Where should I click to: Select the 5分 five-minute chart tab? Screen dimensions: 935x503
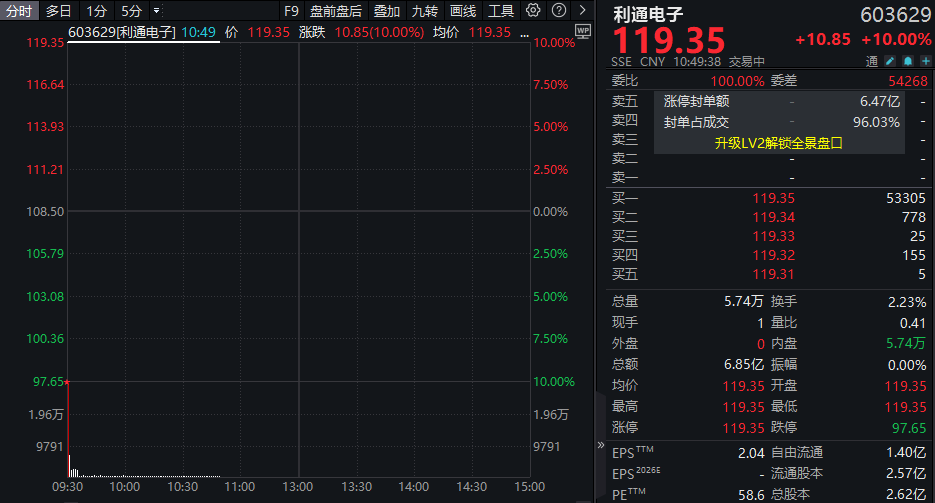131,11
